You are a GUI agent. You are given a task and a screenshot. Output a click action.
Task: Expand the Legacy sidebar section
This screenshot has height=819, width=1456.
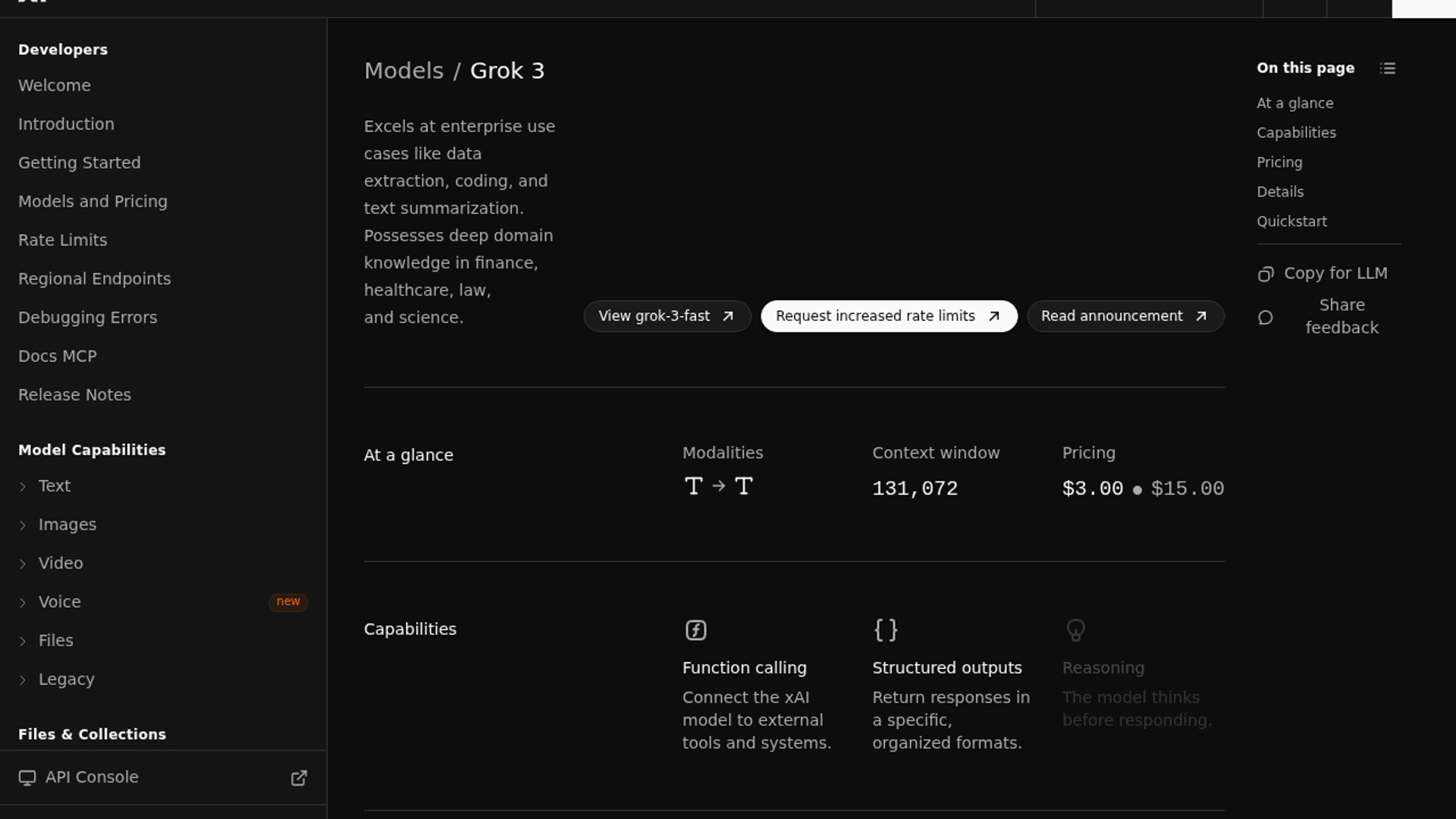[x=23, y=680]
